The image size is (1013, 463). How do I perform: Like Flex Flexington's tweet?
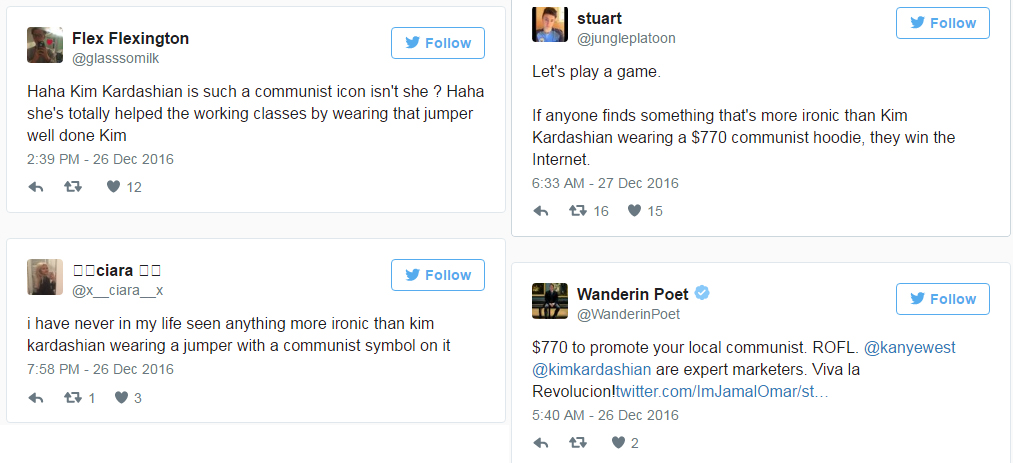pyautogui.click(x=113, y=186)
